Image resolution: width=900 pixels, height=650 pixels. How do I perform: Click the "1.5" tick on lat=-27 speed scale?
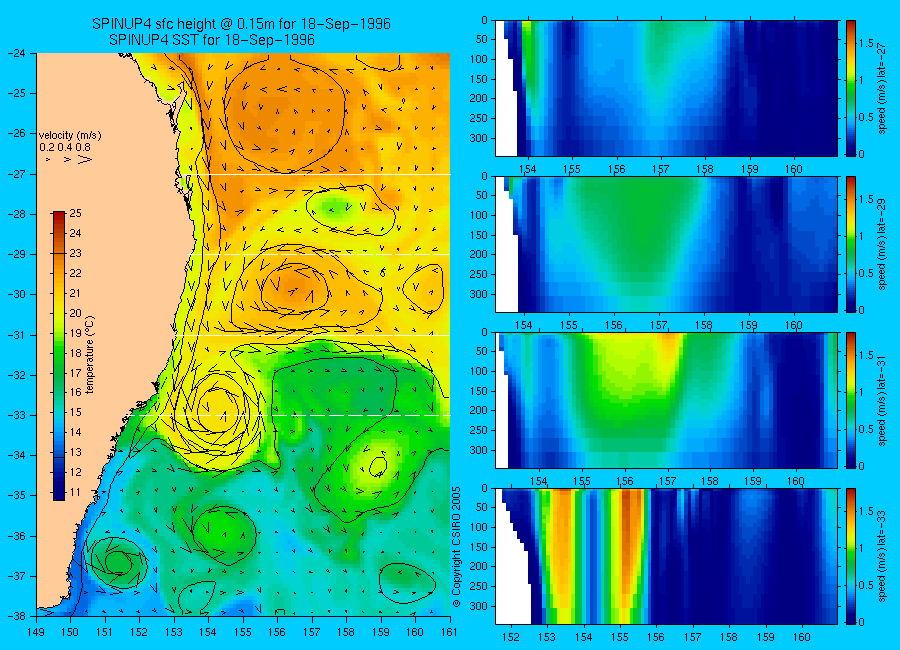(x=866, y=43)
